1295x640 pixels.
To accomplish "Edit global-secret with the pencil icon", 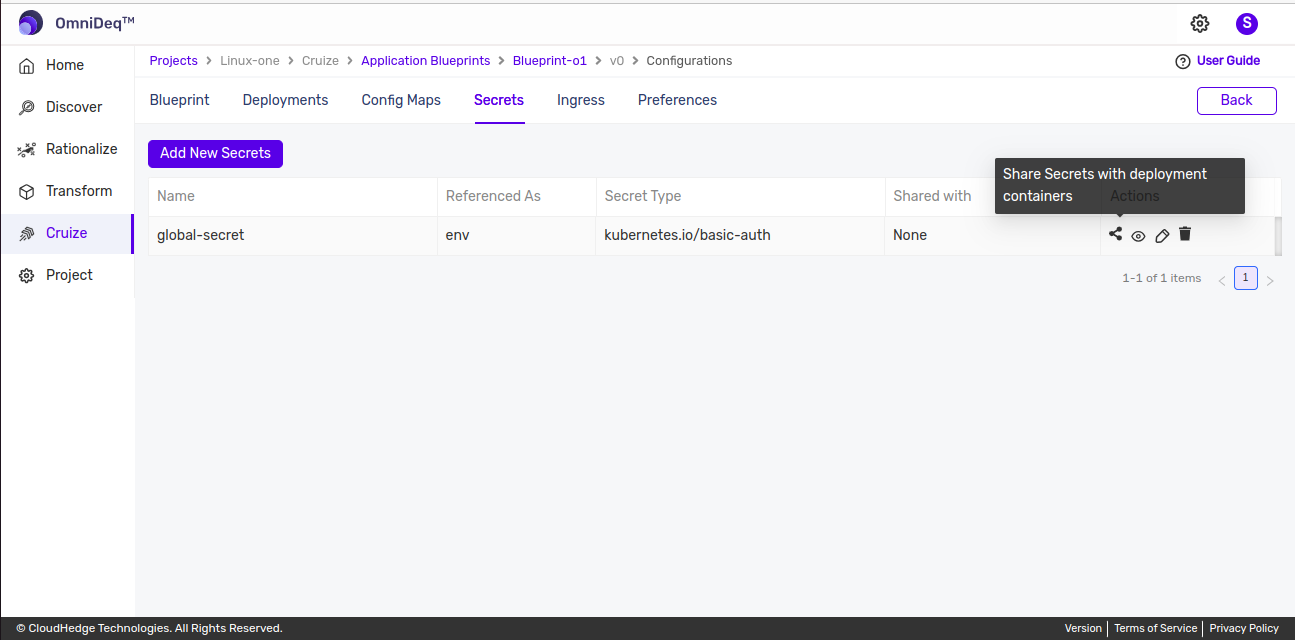I will click(1162, 236).
